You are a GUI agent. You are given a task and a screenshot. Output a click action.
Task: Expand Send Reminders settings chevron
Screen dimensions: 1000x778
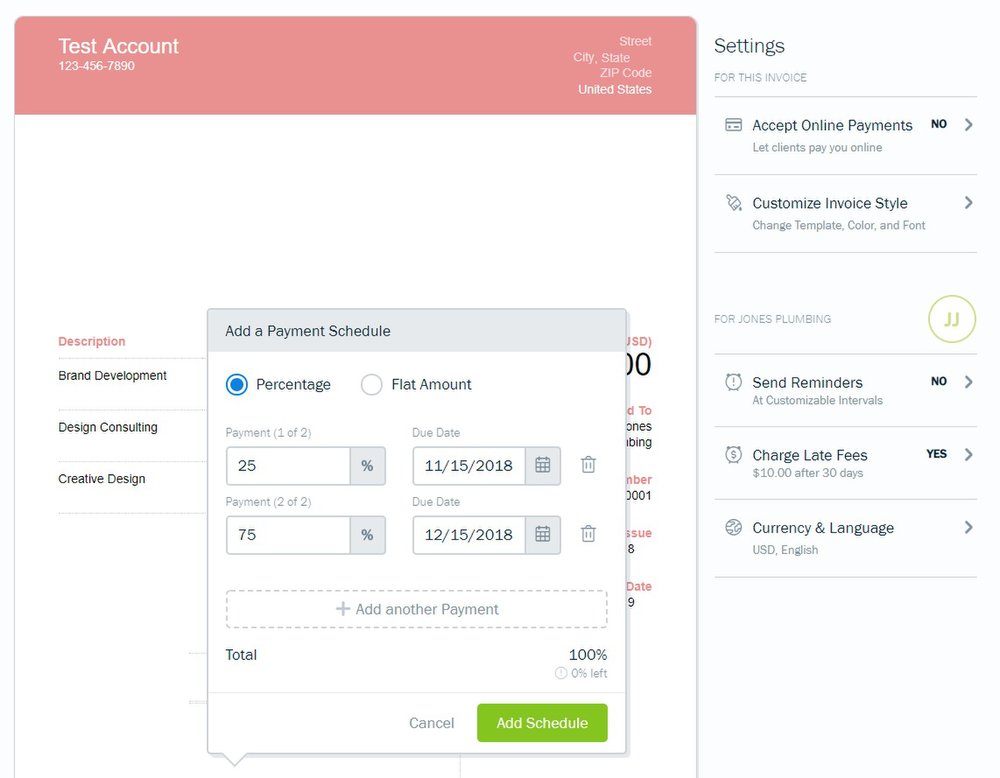[968, 382]
